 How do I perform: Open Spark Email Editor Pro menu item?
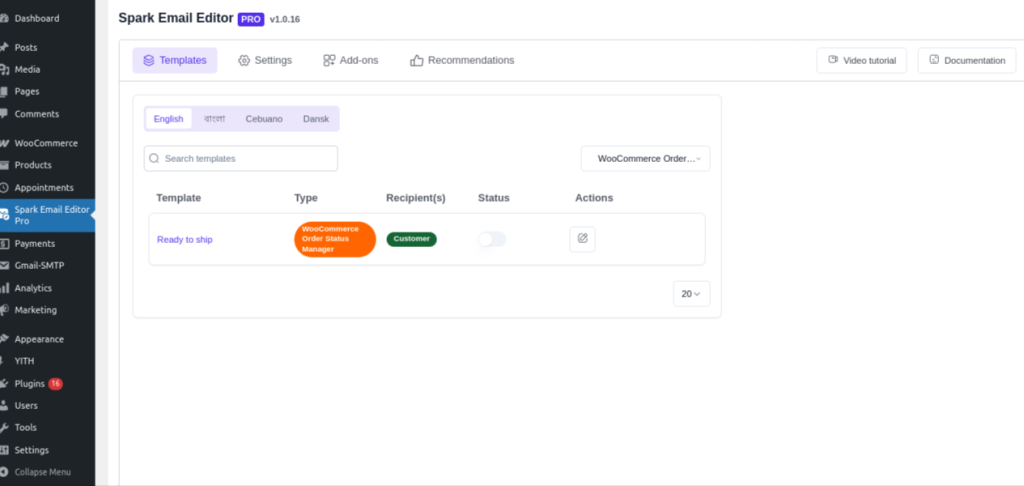click(x=47, y=216)
